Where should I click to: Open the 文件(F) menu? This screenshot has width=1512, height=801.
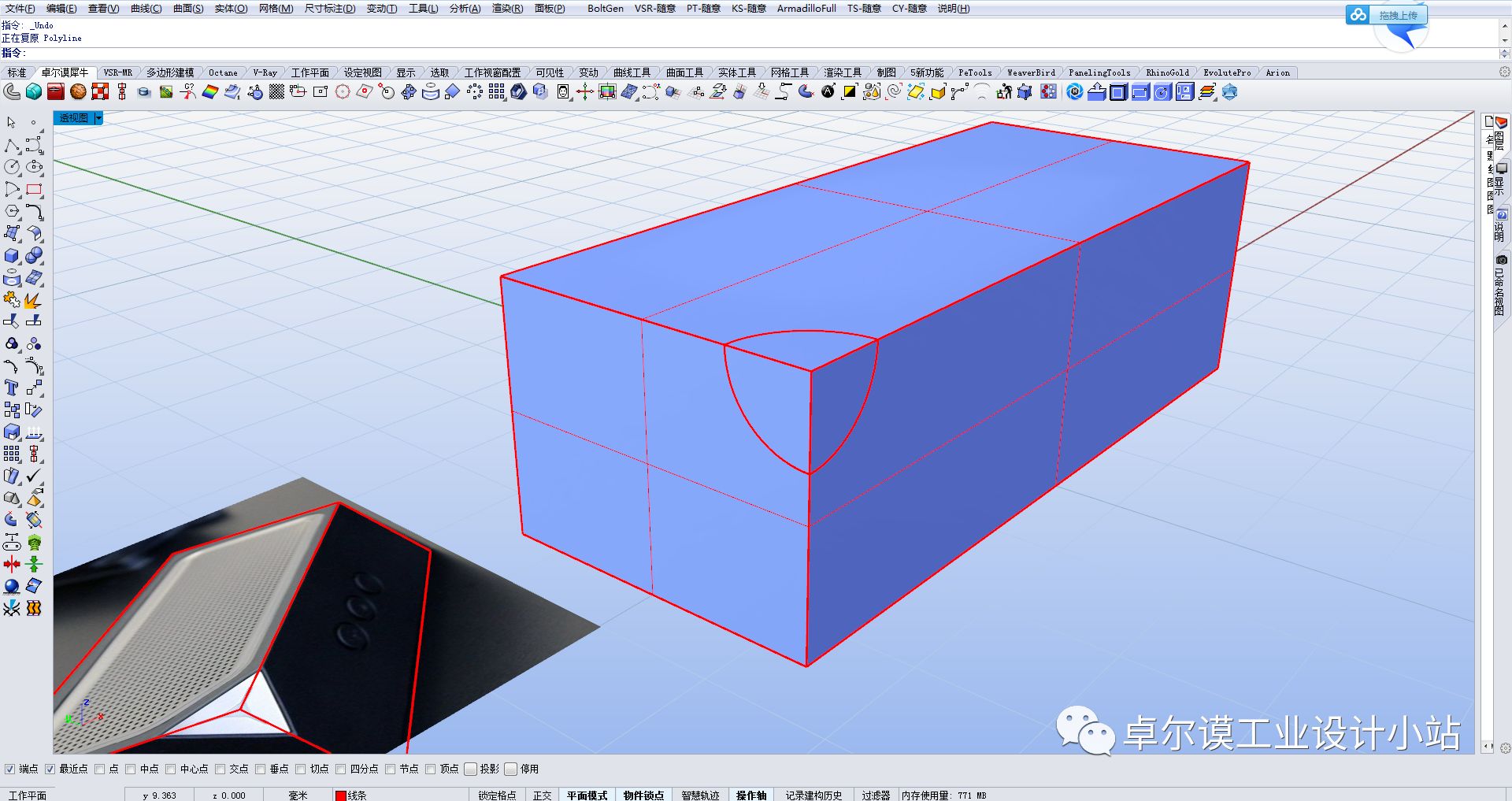click(x=20, y=8)
